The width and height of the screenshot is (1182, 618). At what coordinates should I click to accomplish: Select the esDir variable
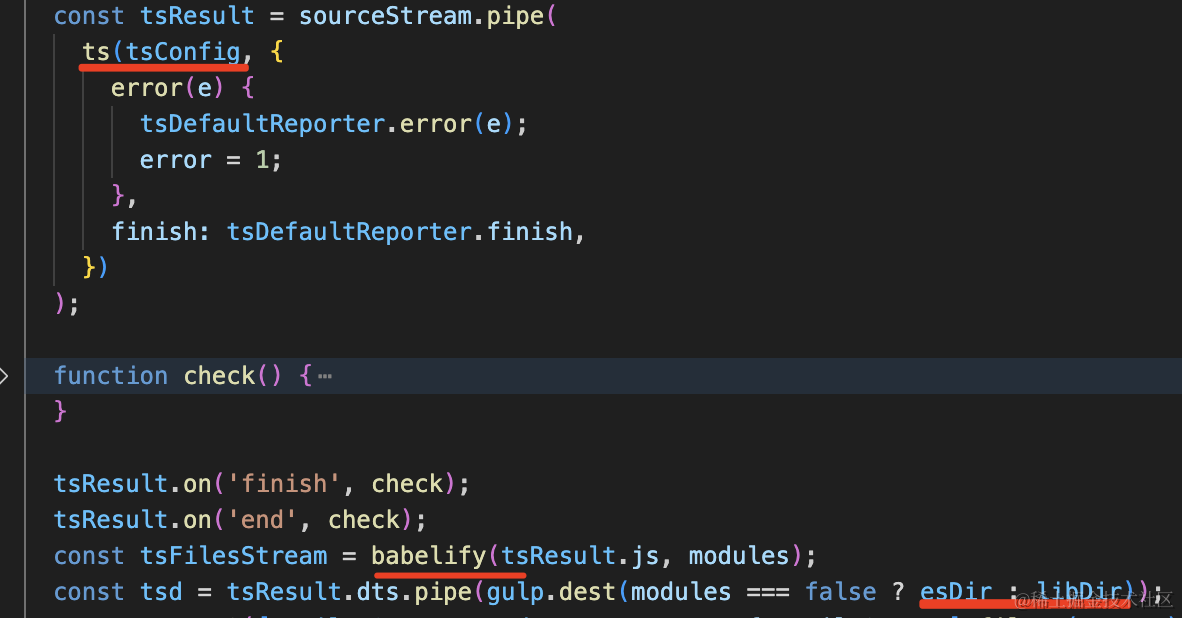click(x=956, y=592)
